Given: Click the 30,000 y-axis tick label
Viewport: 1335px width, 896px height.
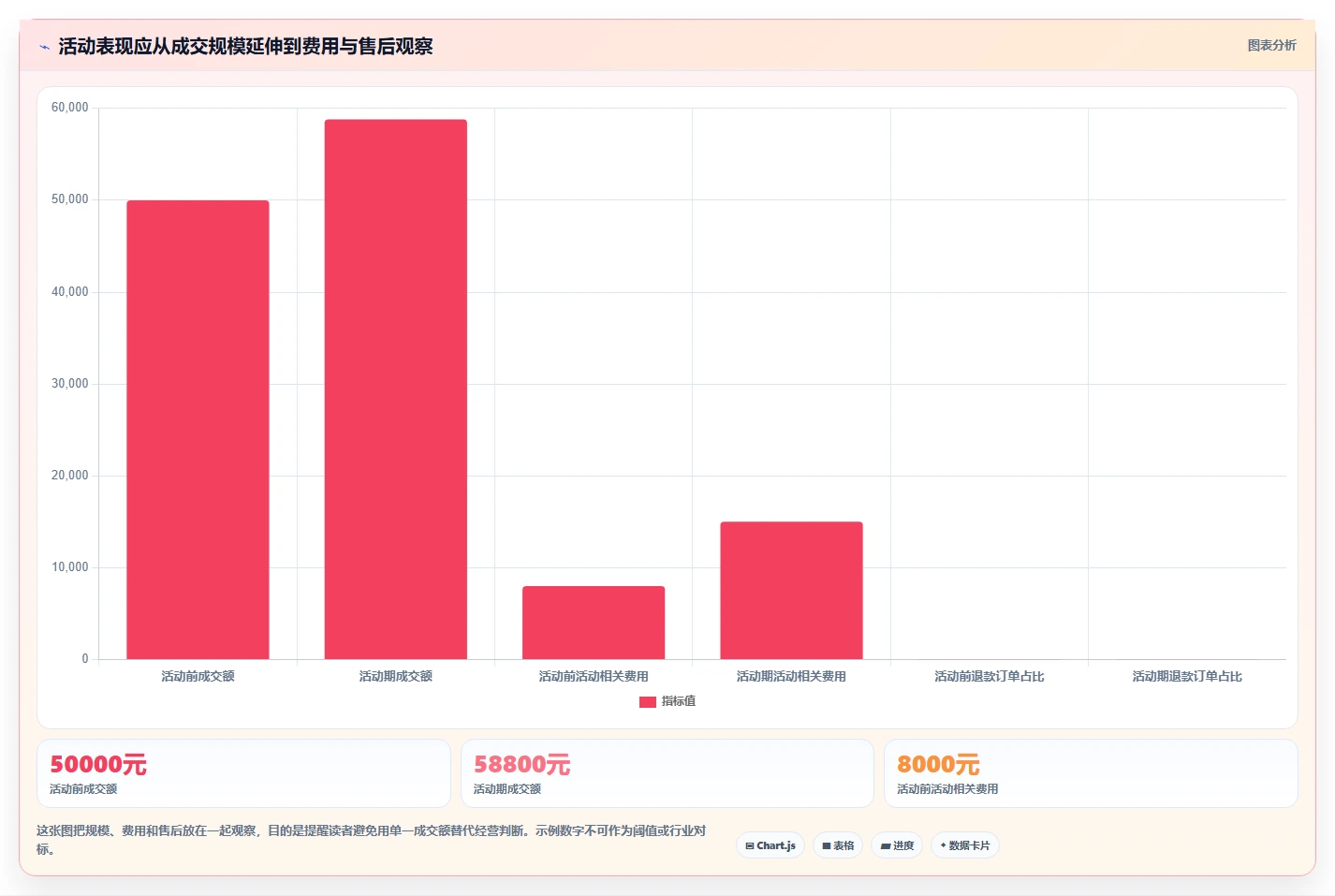Looking at the screenshot, I should tap(70, 384).
